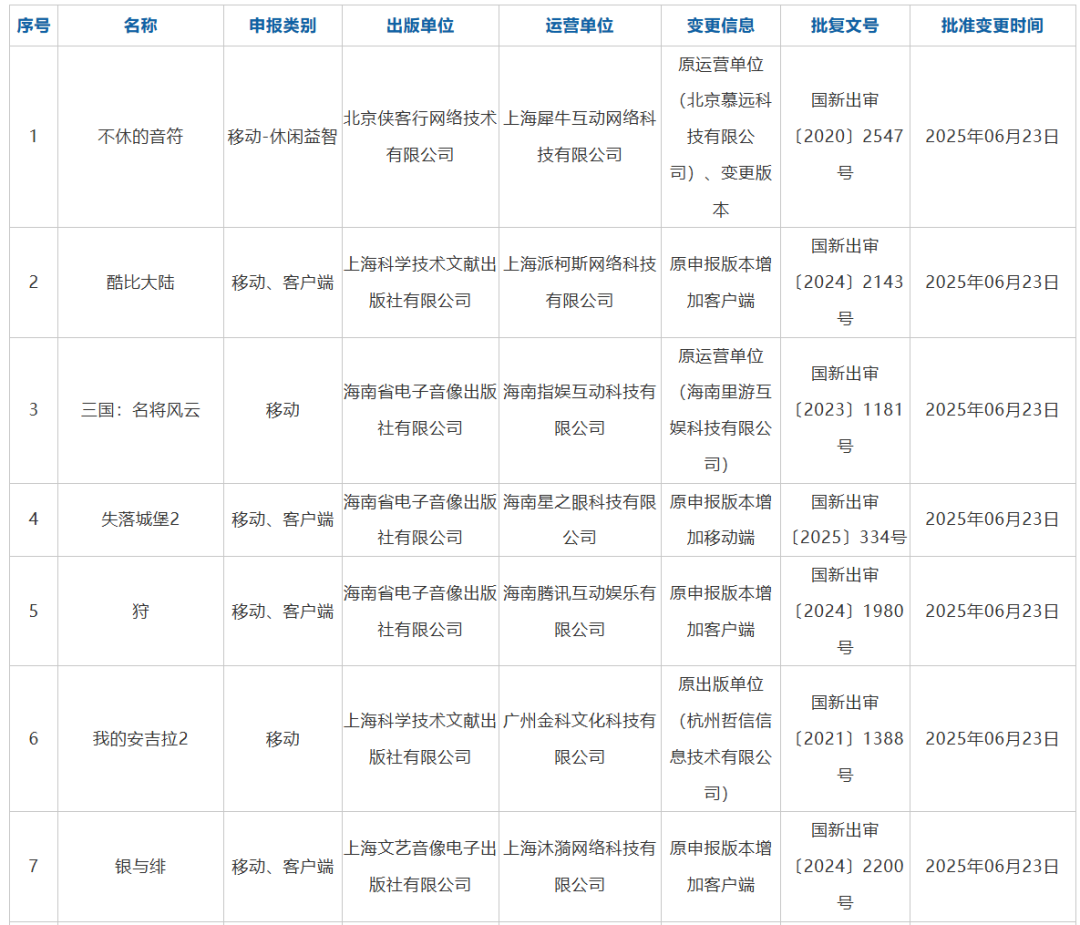1080x925 pixels.
Task: Click publisher cell in the 酷比大陆 row
Action: point(420,282)
